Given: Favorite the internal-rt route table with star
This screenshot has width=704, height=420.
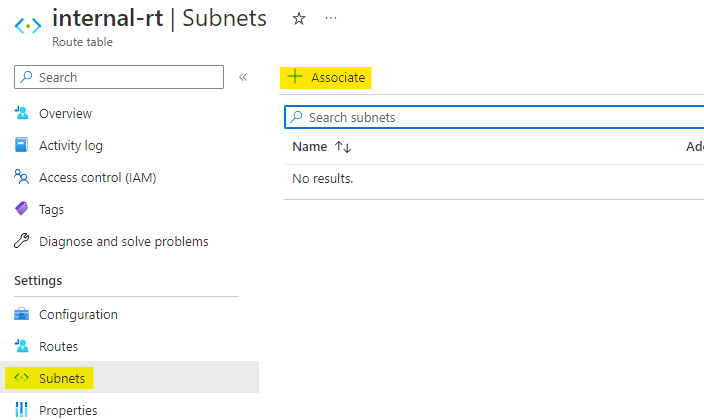Looking at the screenshot, I should pyautogui.click(x=298, y=19).
